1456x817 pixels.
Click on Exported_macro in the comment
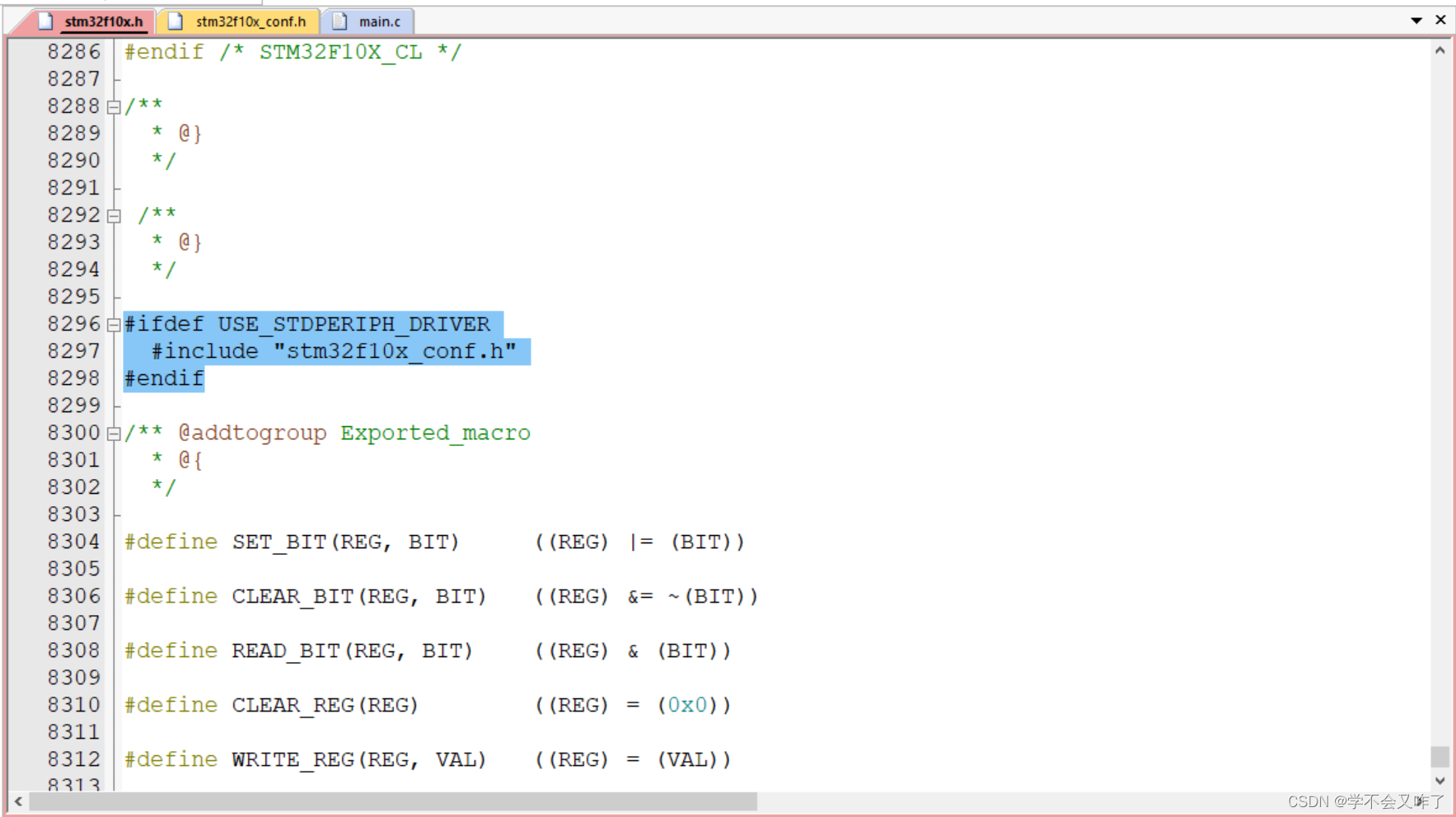click(x=435, y=433)
